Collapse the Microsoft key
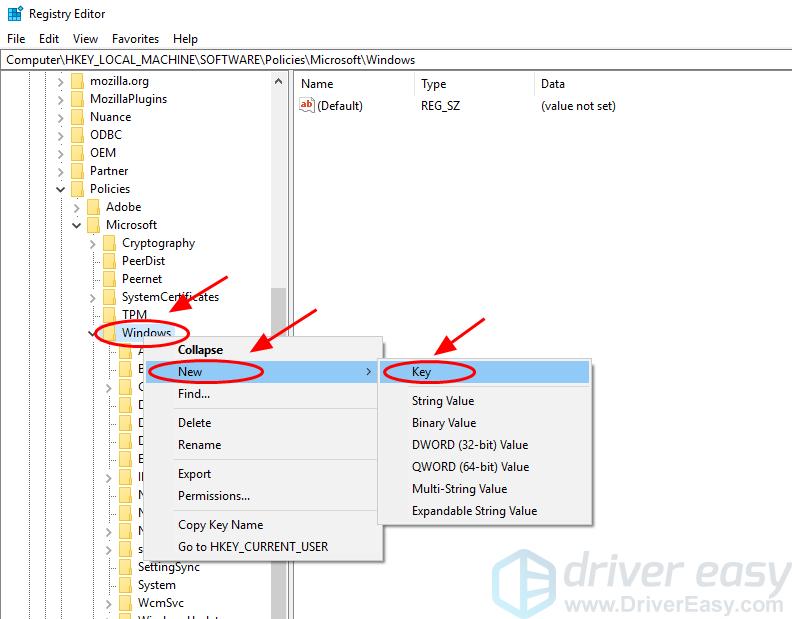 coord(77,225)
